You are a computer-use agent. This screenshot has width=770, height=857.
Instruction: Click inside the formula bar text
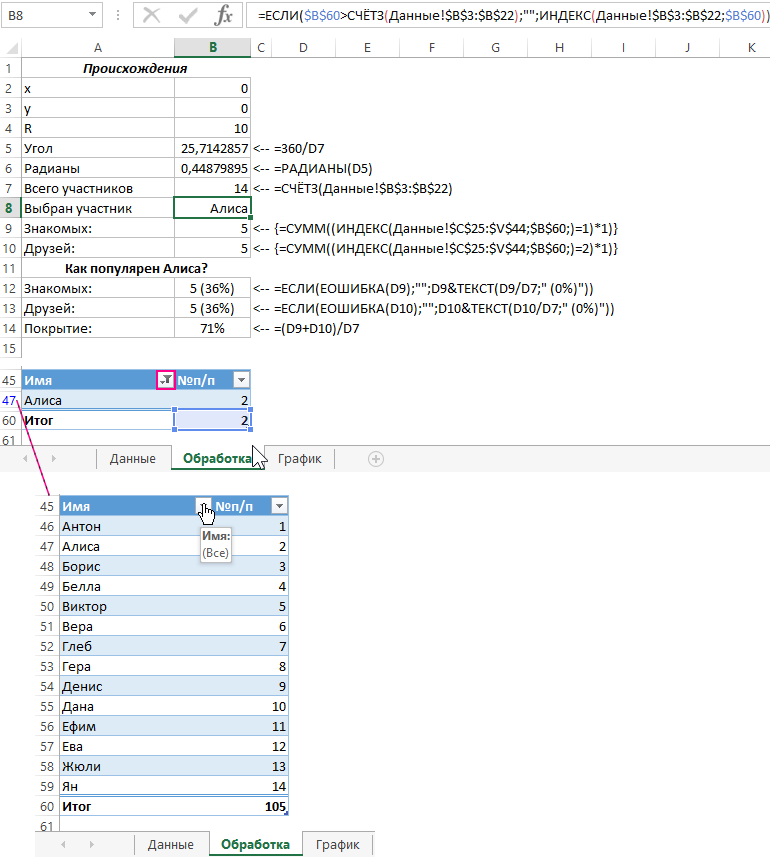[500, 16]
